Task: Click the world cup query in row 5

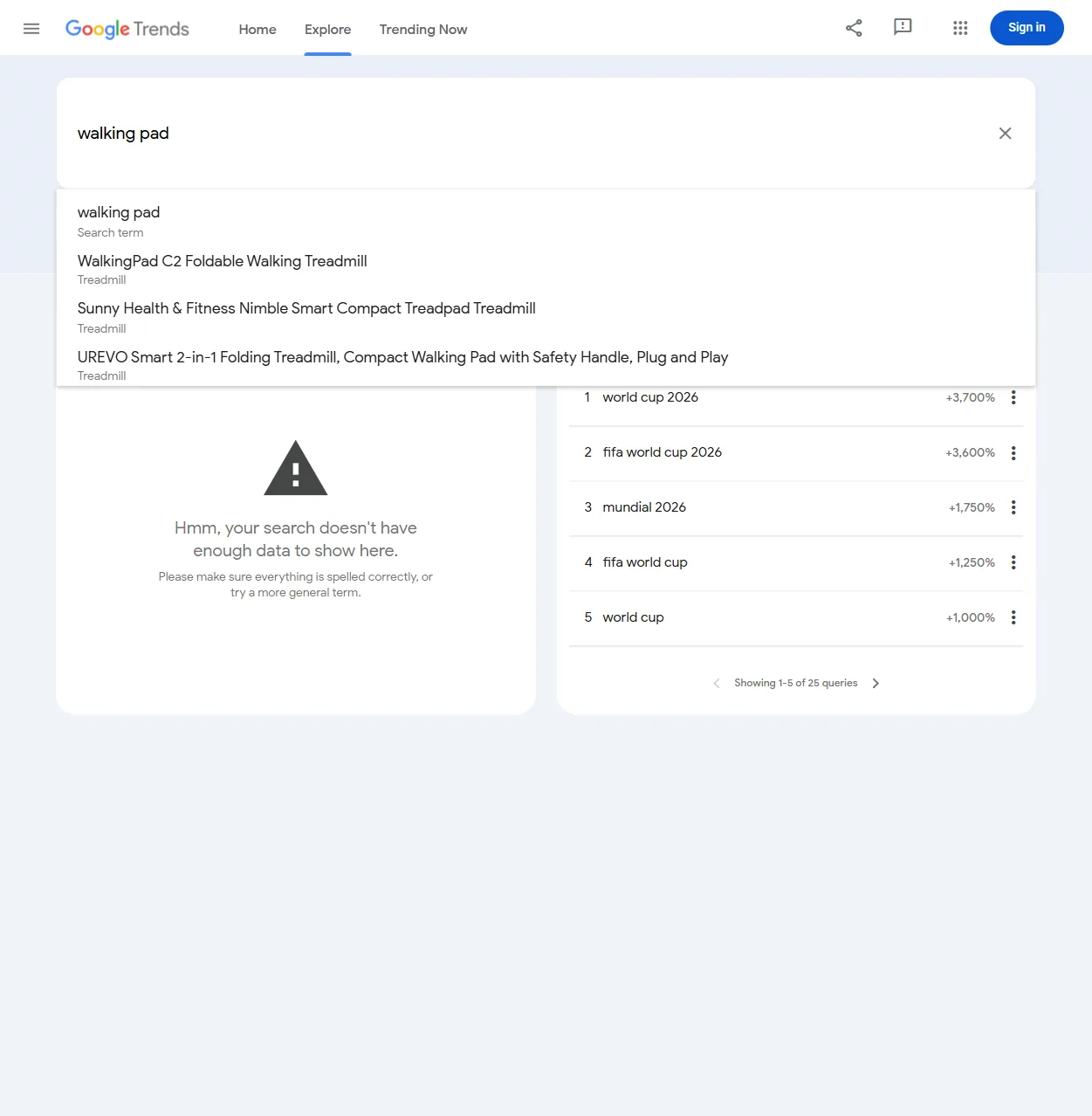Action: click(633, 617)
